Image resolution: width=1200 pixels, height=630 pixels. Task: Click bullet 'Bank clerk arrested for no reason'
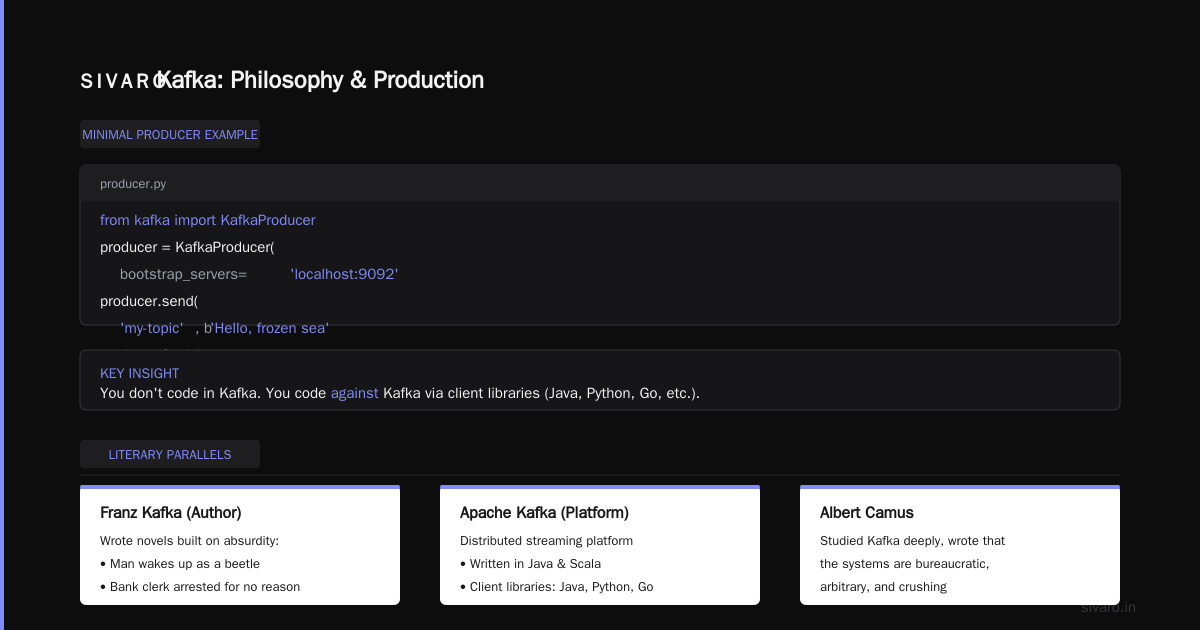point(200,587)
